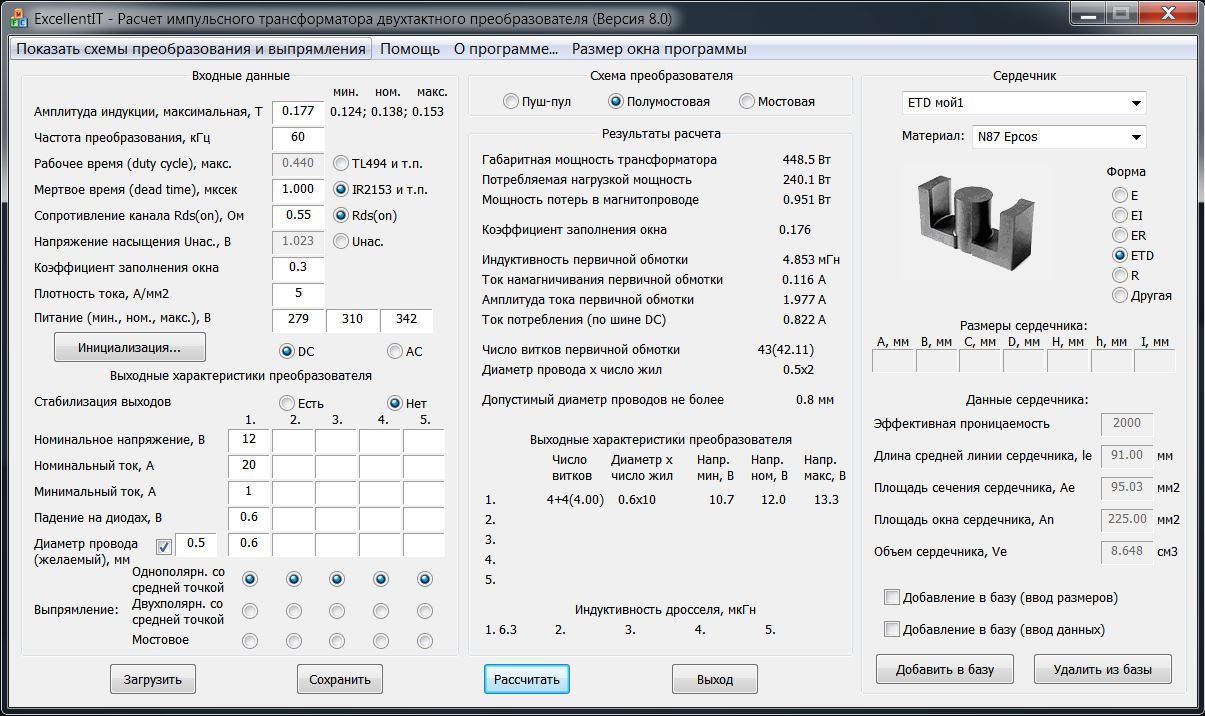The width and height of the screenshot is (1205, 716).
Task: Select DC power supply type
Action: click(x=297, y=351)
